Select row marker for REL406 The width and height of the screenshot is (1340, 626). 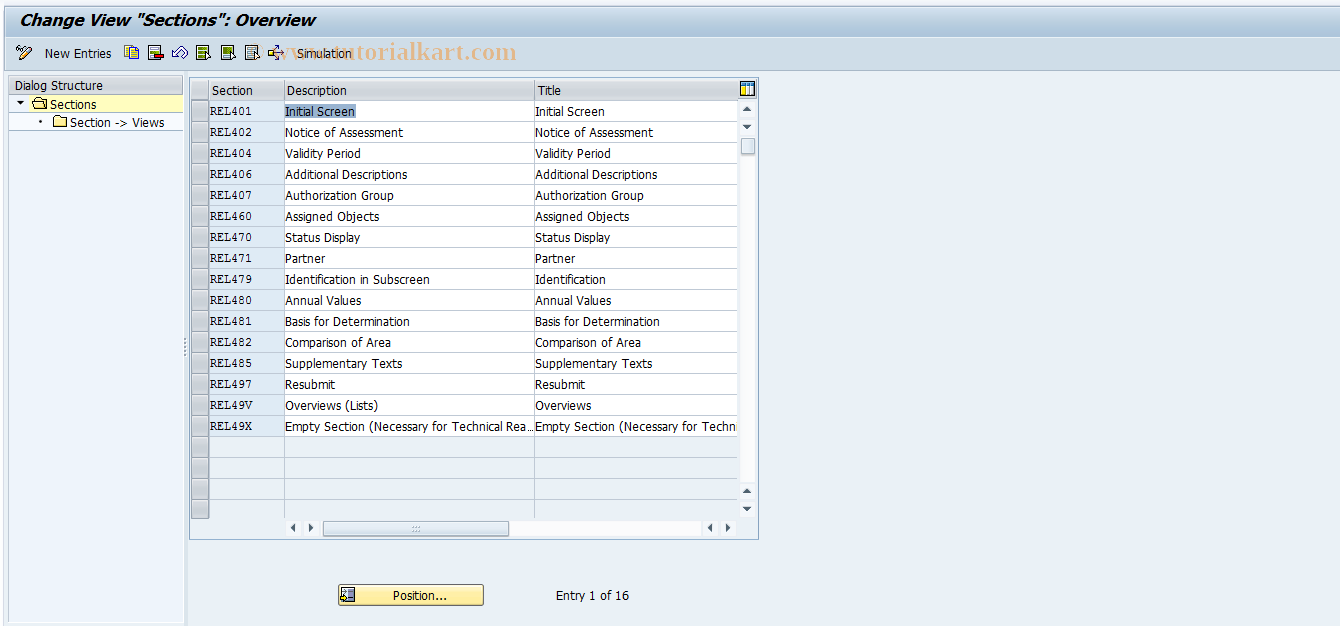point(200,174)
